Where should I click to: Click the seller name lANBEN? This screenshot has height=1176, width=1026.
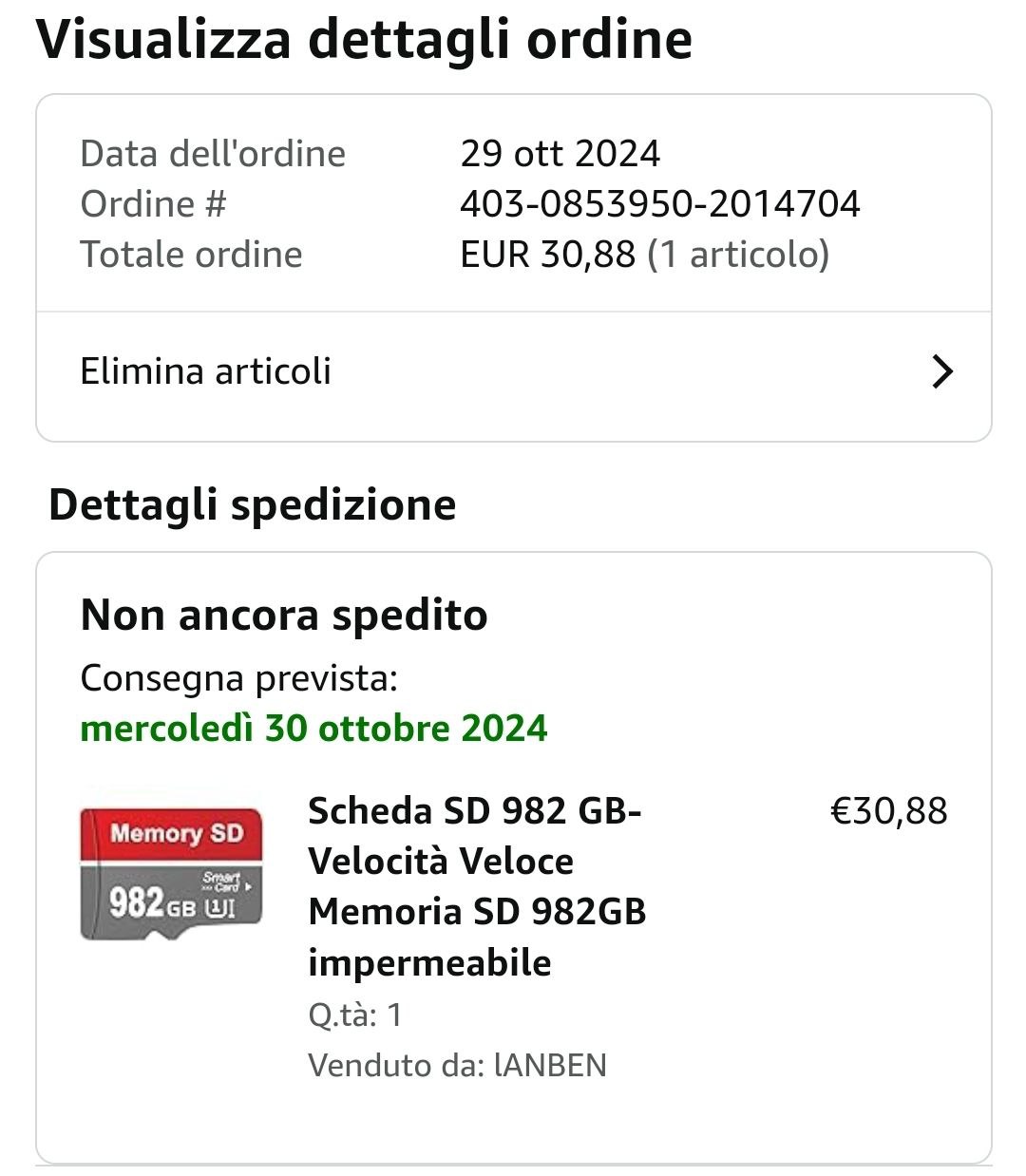550,1065
